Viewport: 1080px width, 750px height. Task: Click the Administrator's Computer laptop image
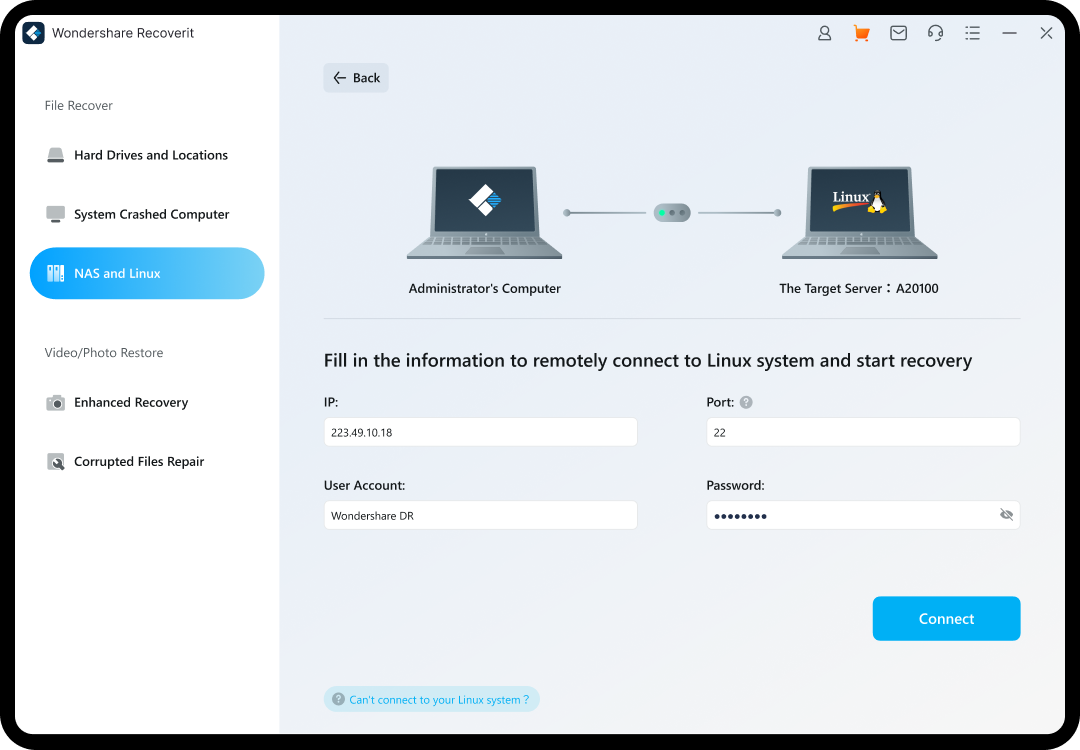484,213
